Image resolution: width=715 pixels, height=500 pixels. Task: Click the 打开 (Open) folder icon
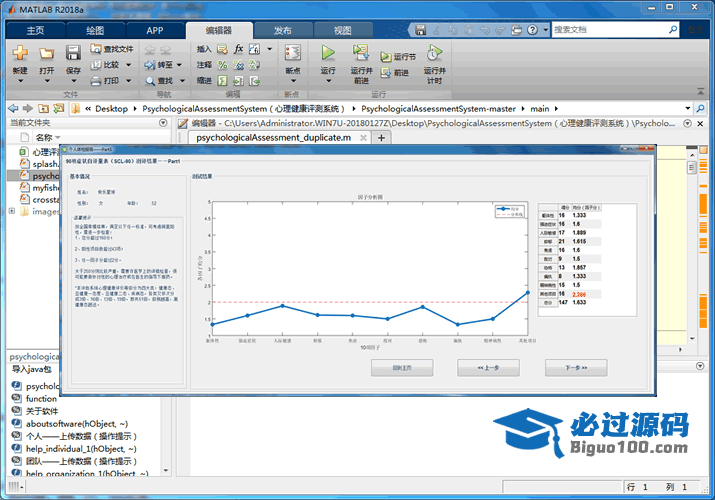pos(47,53)
